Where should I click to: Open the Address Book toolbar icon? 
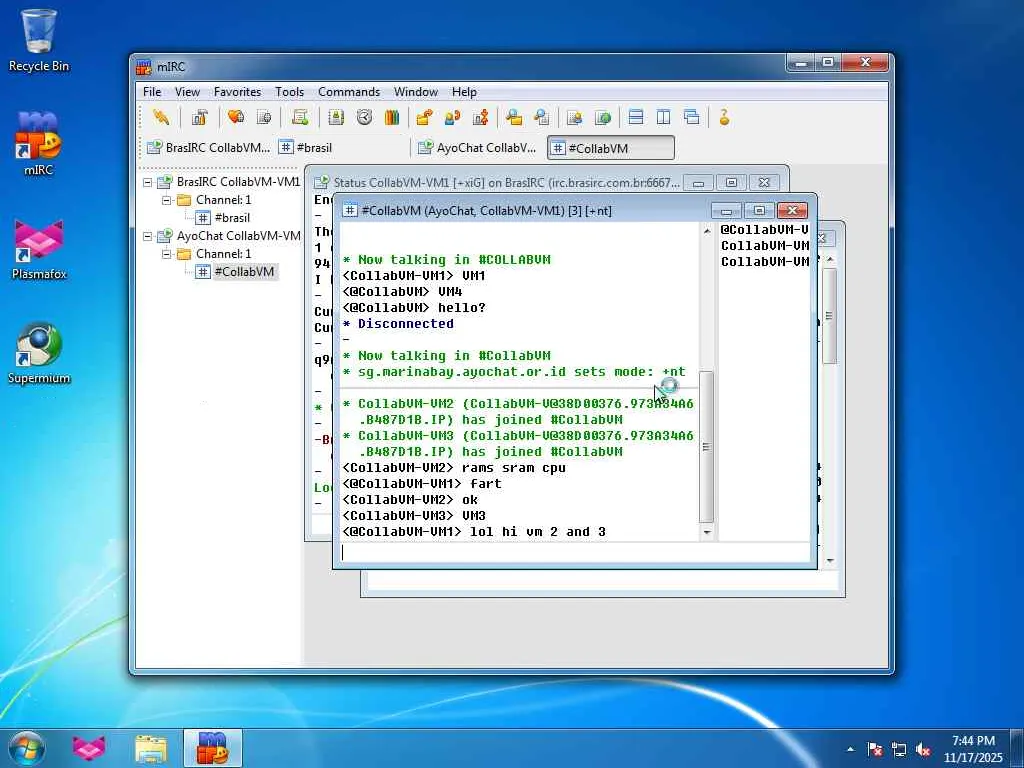[336, 118]
